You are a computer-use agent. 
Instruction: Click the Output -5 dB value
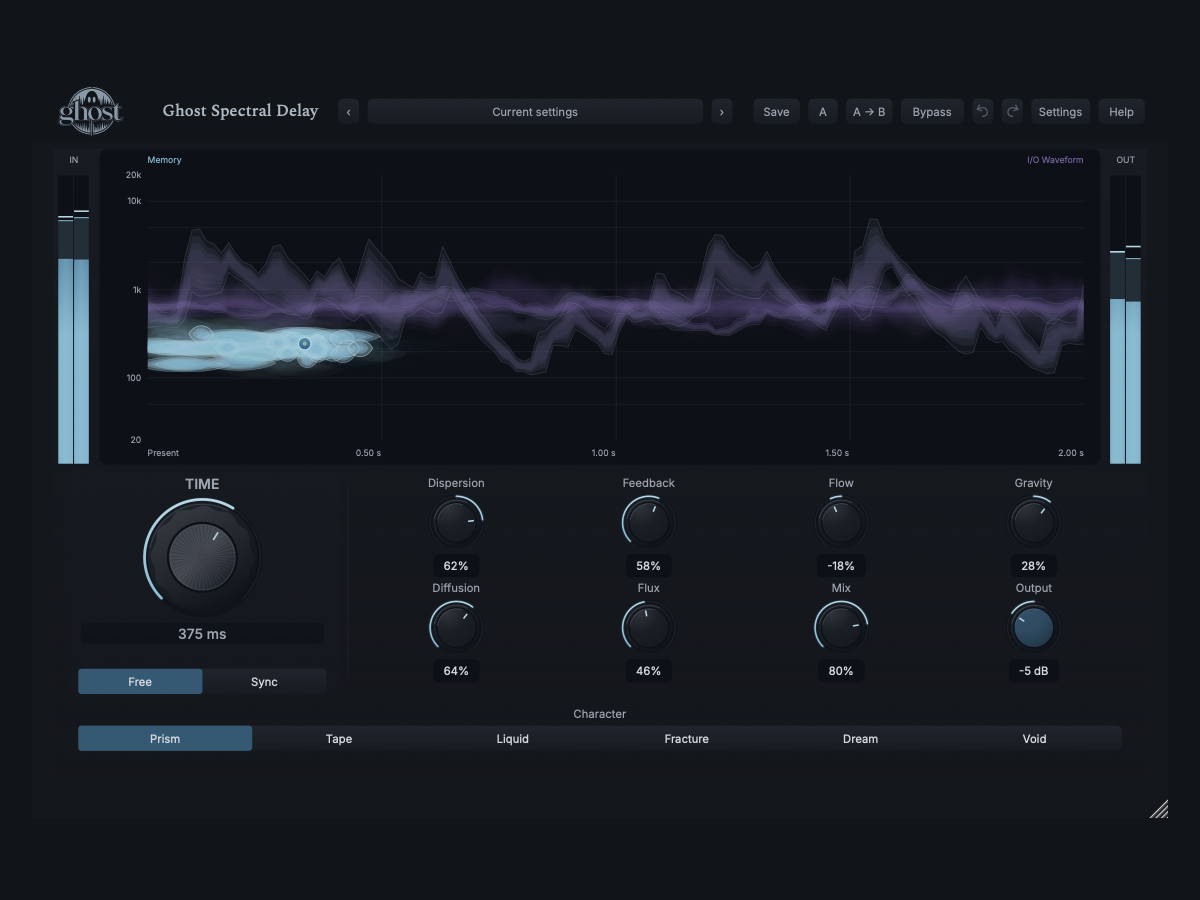click(1033, 671)
